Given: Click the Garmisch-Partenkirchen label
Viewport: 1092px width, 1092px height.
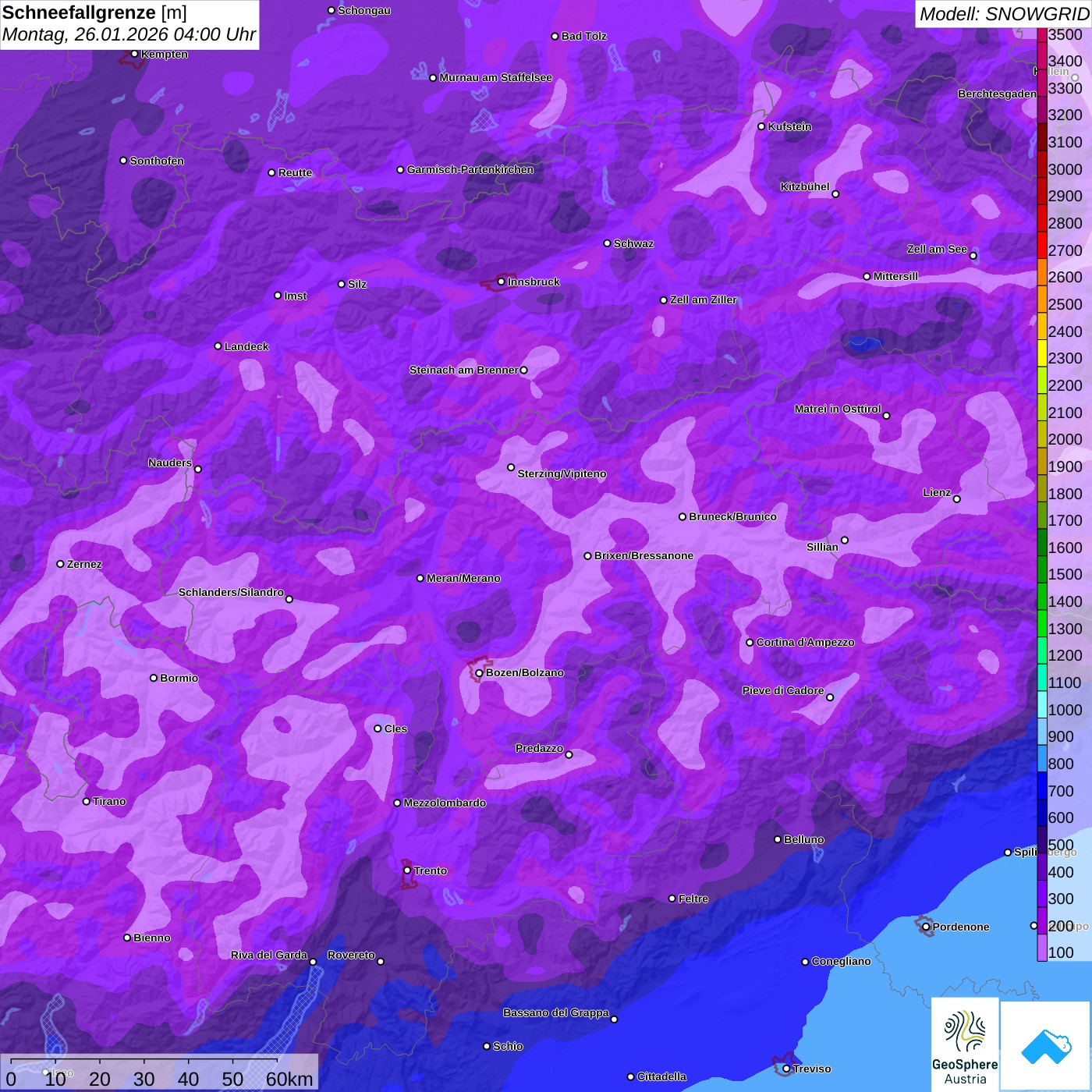Looking at the screenshot, I should [470, 169].
